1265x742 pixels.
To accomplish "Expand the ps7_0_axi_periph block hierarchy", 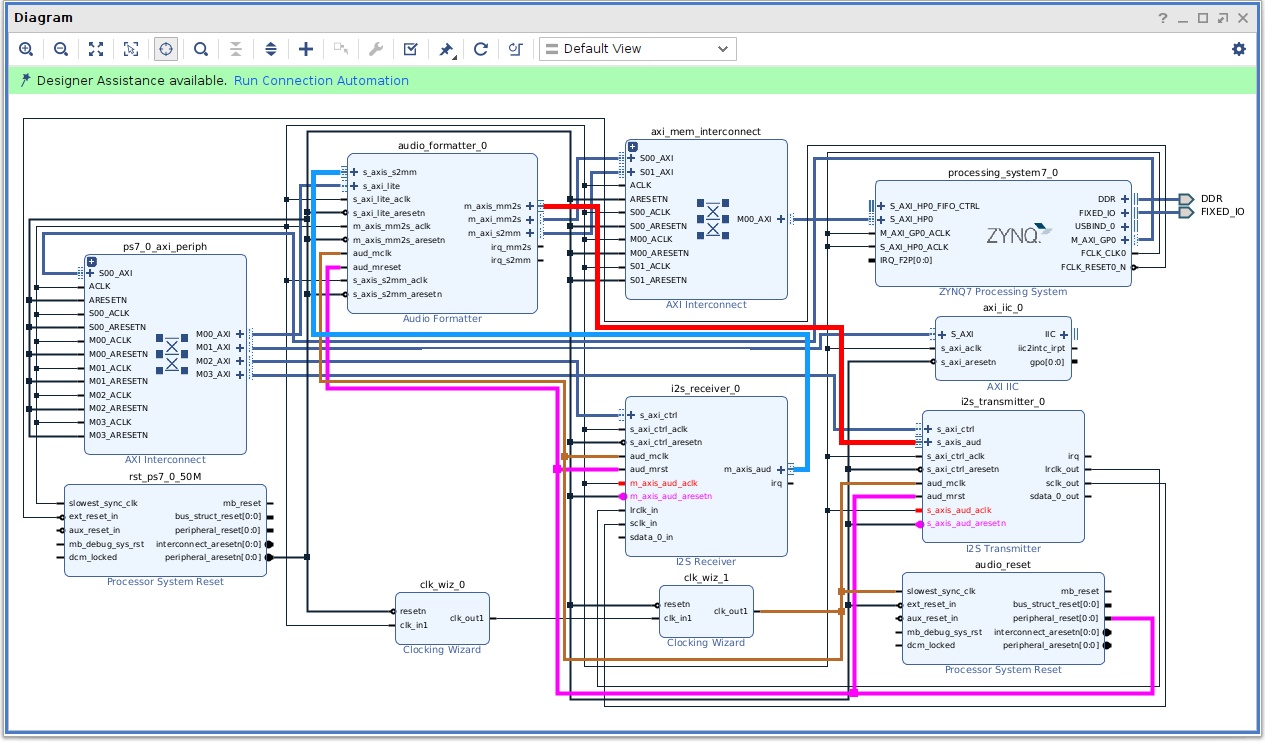I will click(x=91, y=262).
